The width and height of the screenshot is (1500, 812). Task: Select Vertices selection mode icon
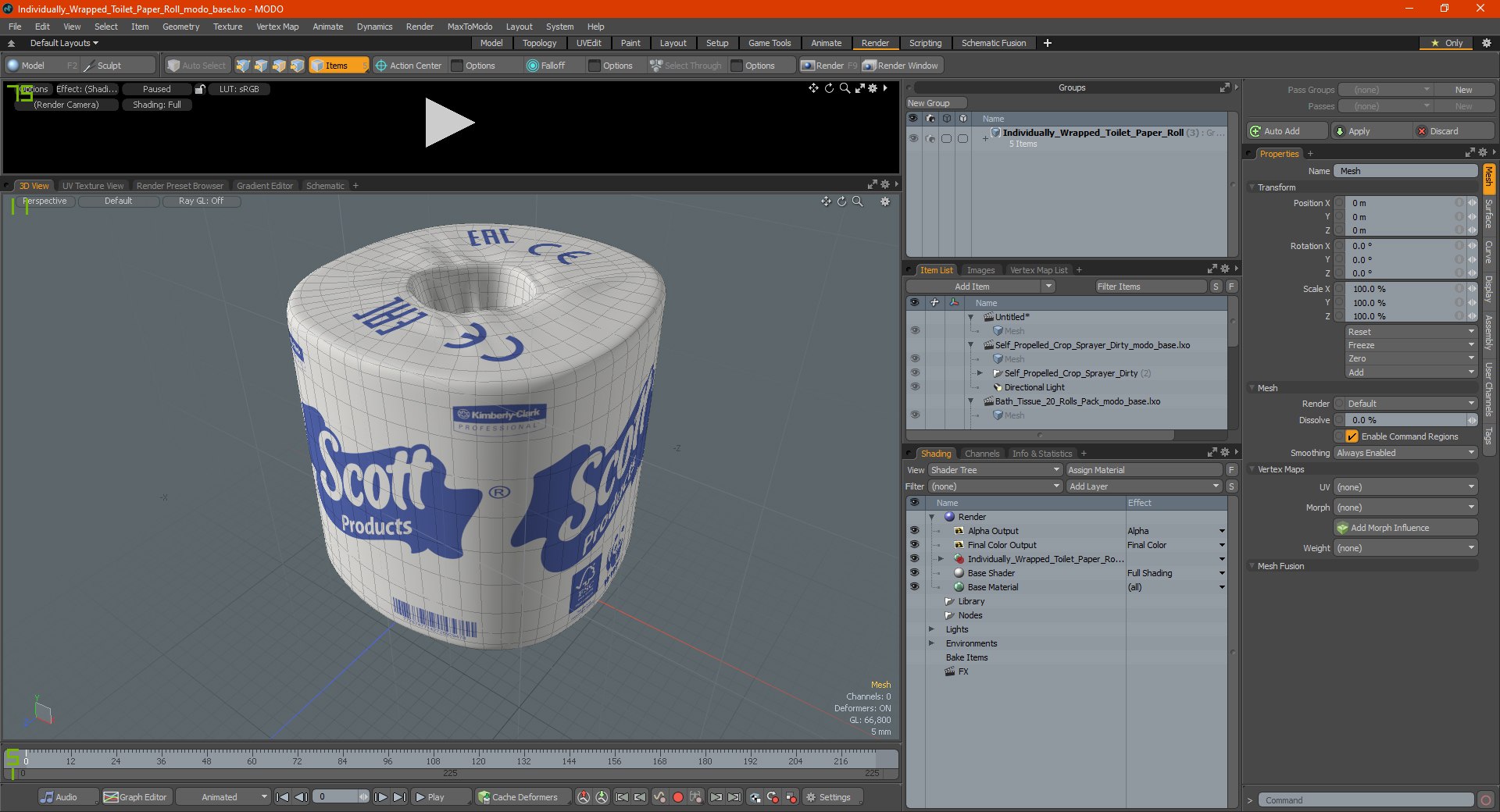243,66
